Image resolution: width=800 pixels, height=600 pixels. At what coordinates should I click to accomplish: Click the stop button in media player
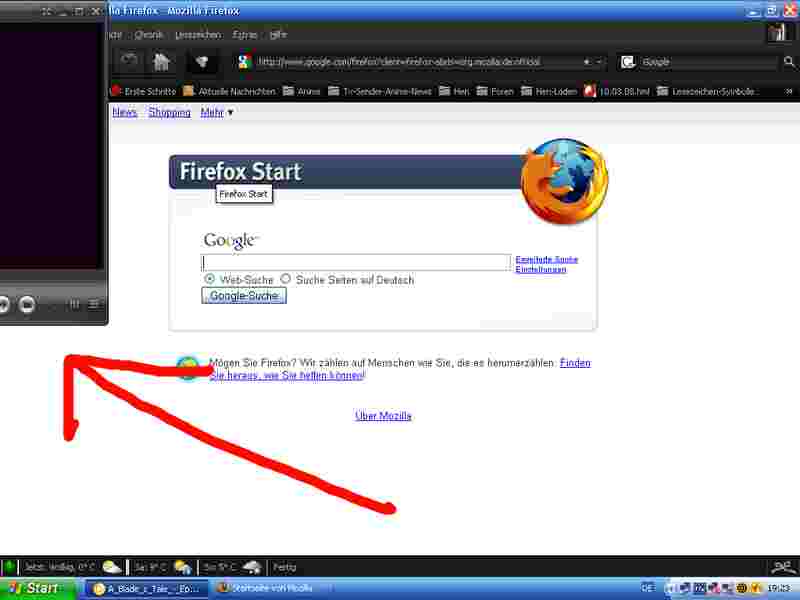28,304
